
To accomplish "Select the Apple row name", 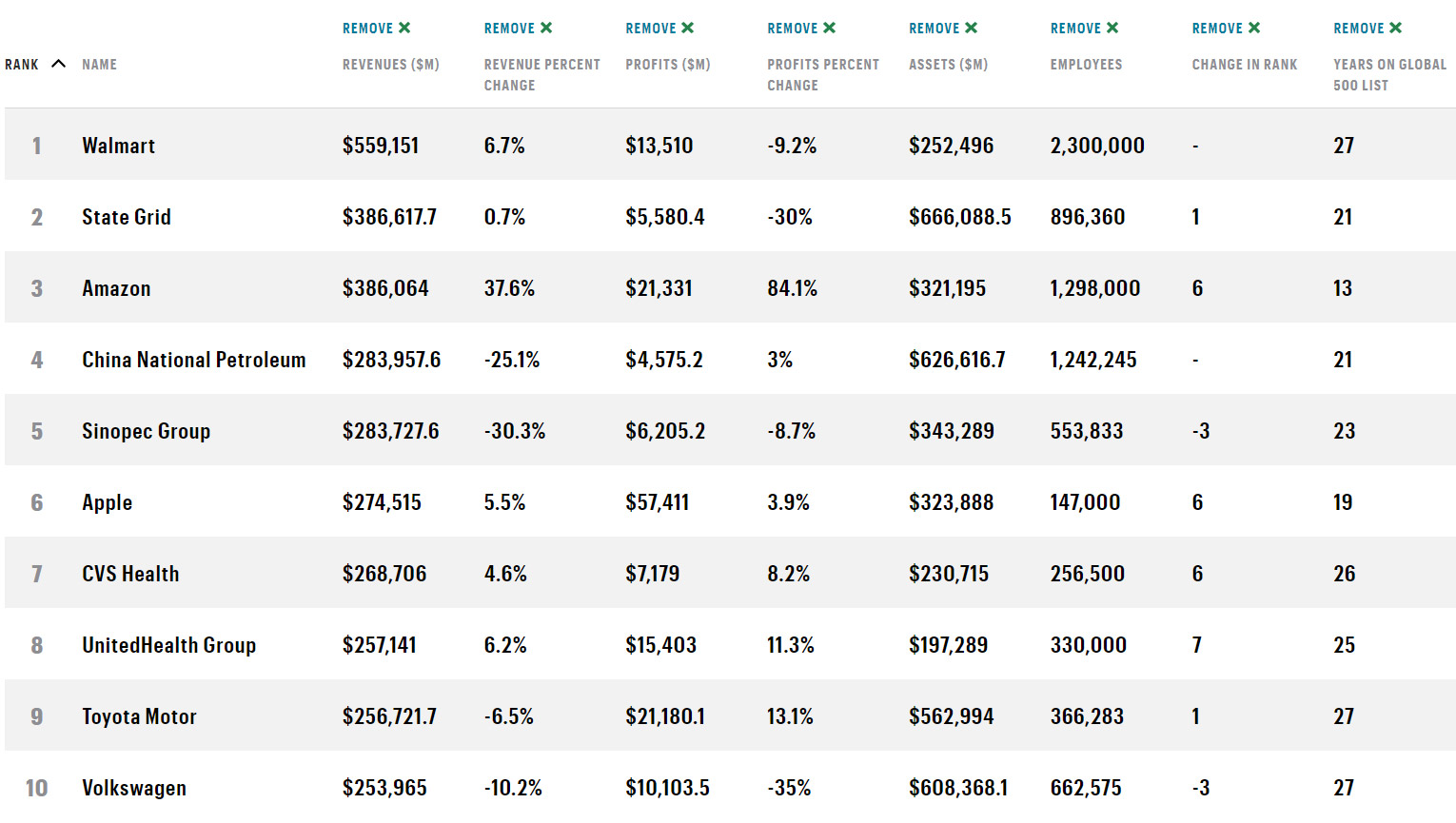I will pyautogui.click(x=107, y=502).
